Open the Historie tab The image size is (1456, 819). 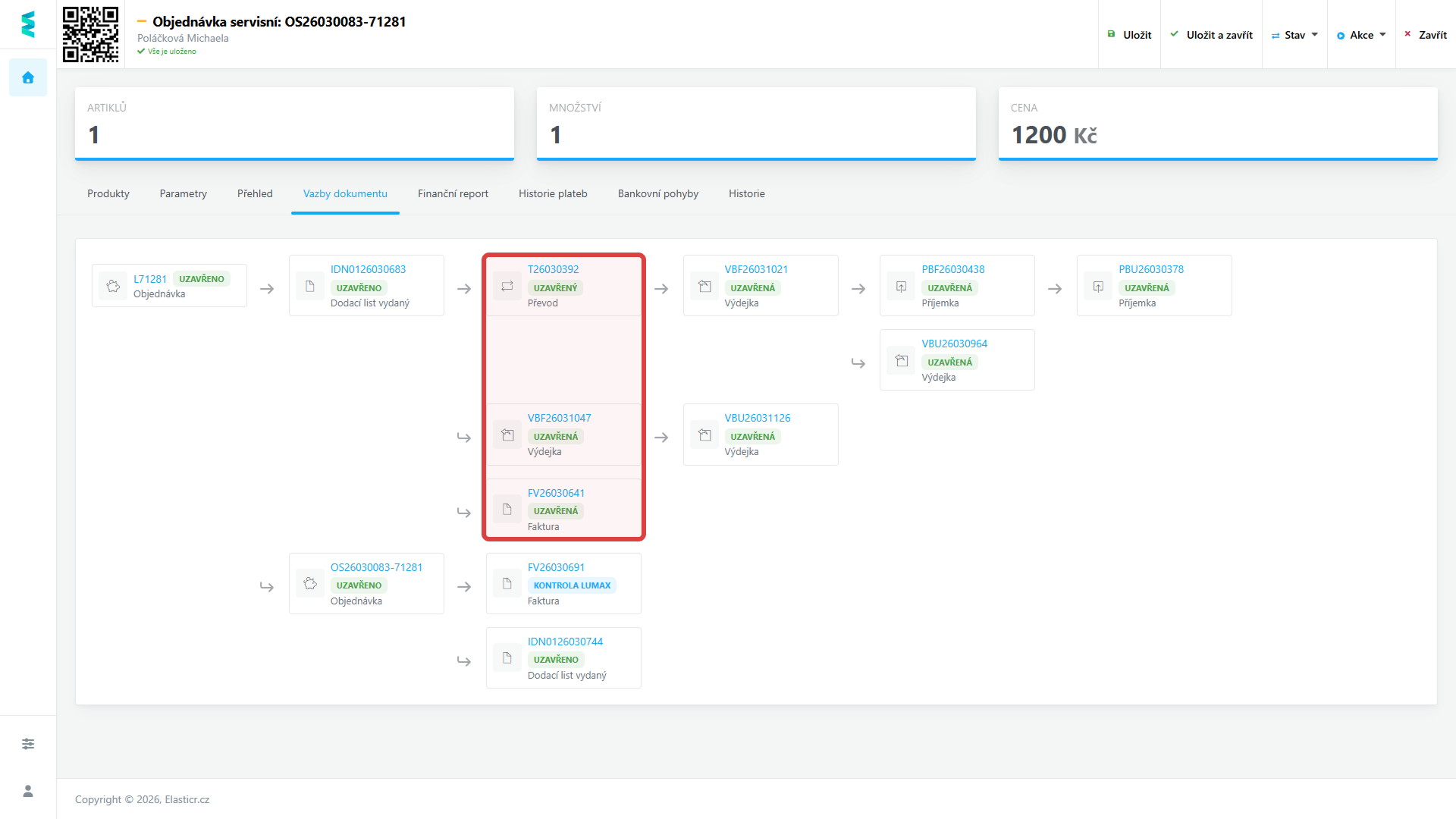(747, 193)
